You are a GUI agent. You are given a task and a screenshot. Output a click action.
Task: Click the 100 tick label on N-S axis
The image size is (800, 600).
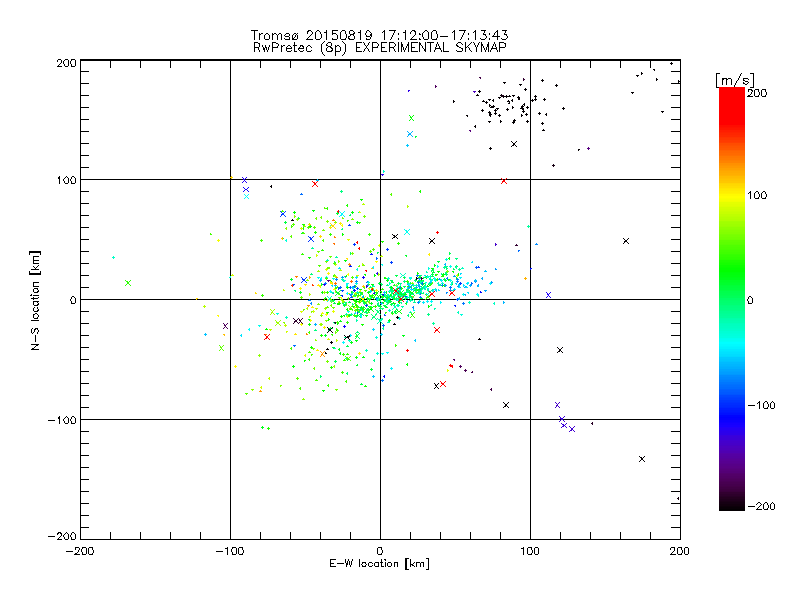click(x=66, y=180)
